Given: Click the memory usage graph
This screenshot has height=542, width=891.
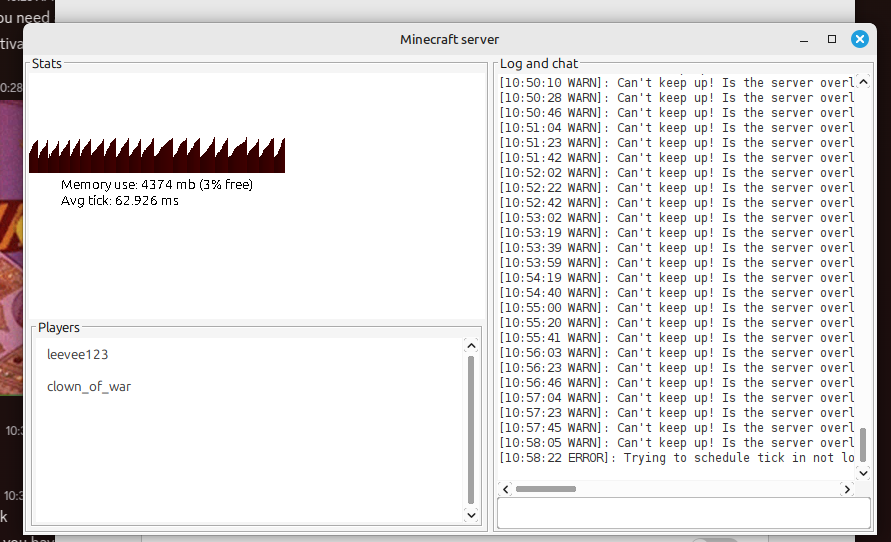Looking at the screenshot, I should click(x=157, y=155).
